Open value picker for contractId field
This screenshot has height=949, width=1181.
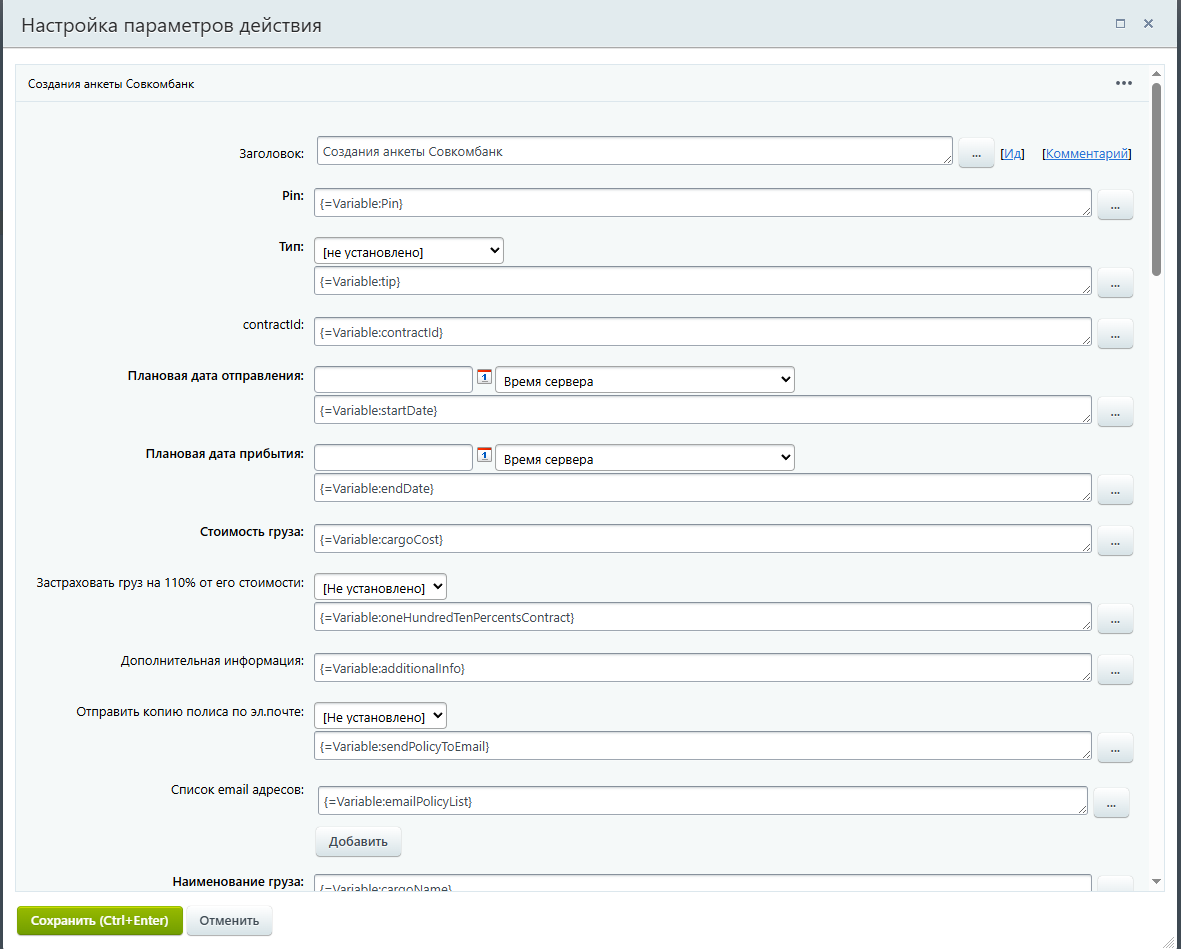point(1115,334)
